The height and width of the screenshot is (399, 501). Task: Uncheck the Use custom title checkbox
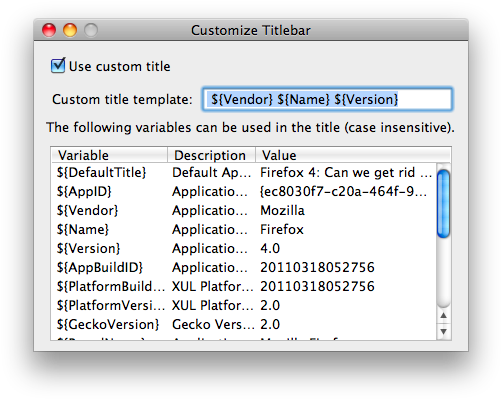click(58, 65)
